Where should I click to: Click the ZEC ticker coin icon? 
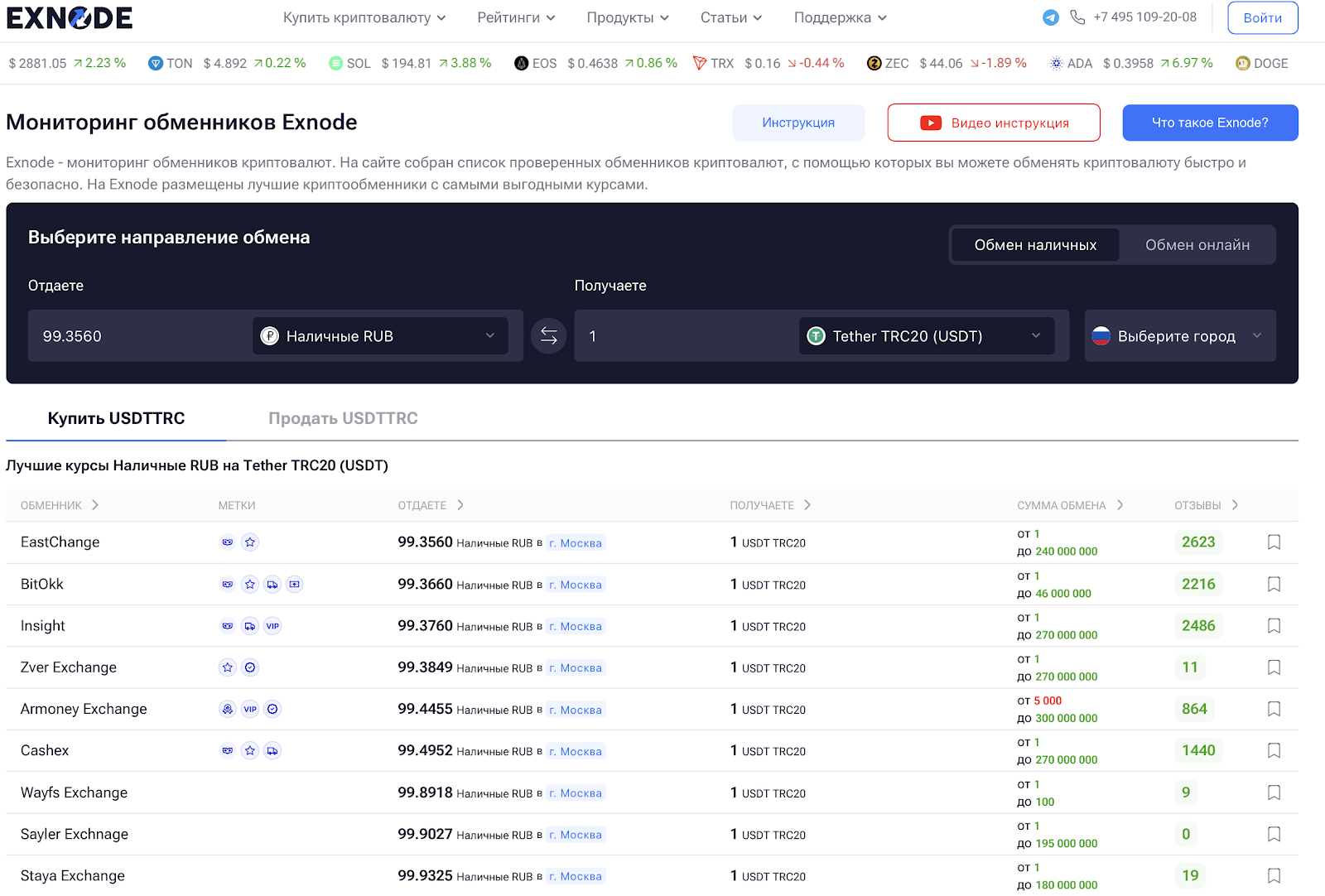click(x=874, y=63)
